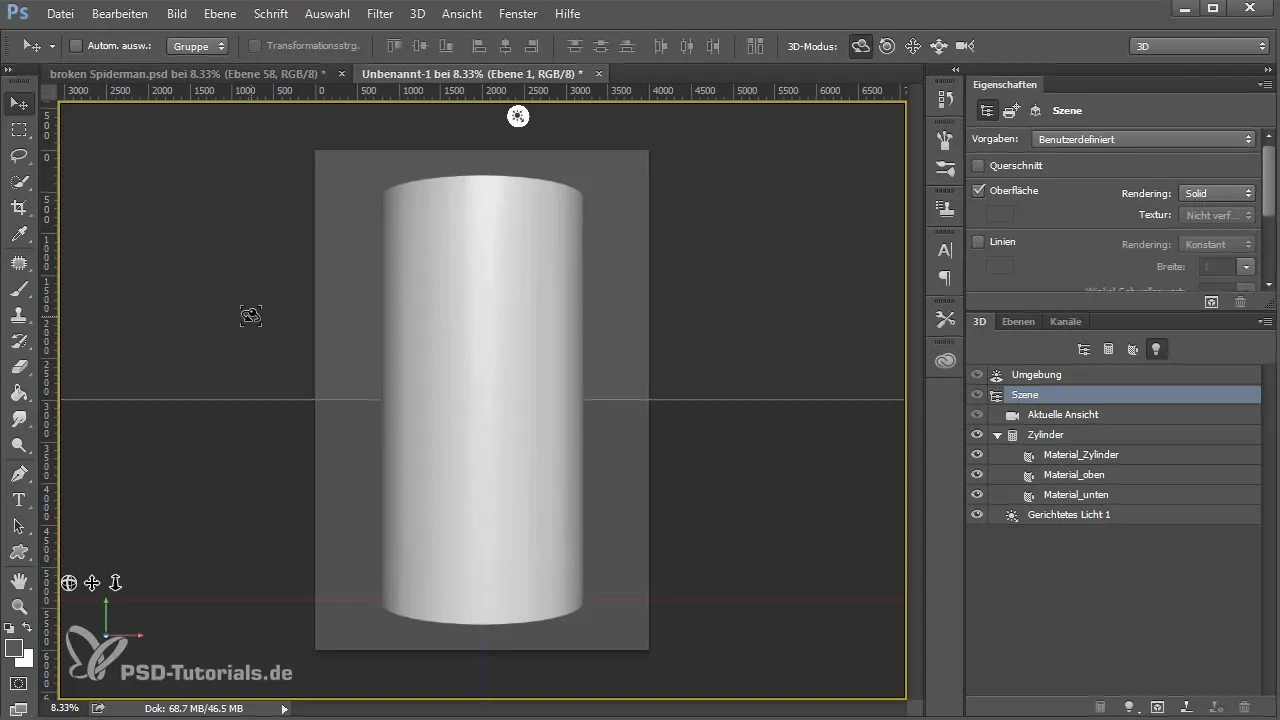Collapse the Zylinder tree node
Image resolution: width=1280 pixels, height=720 pixels.
[997, 435]
